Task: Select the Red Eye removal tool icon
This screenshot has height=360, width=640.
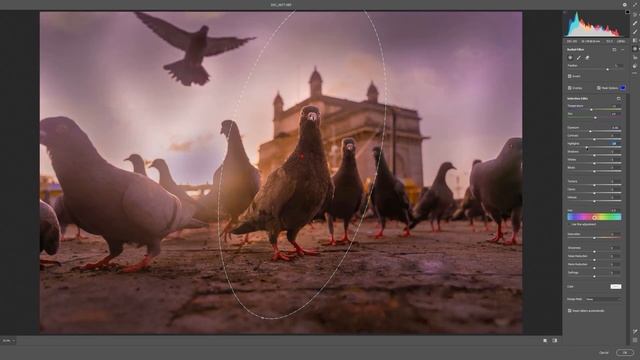Action: (x=635, y=58)
